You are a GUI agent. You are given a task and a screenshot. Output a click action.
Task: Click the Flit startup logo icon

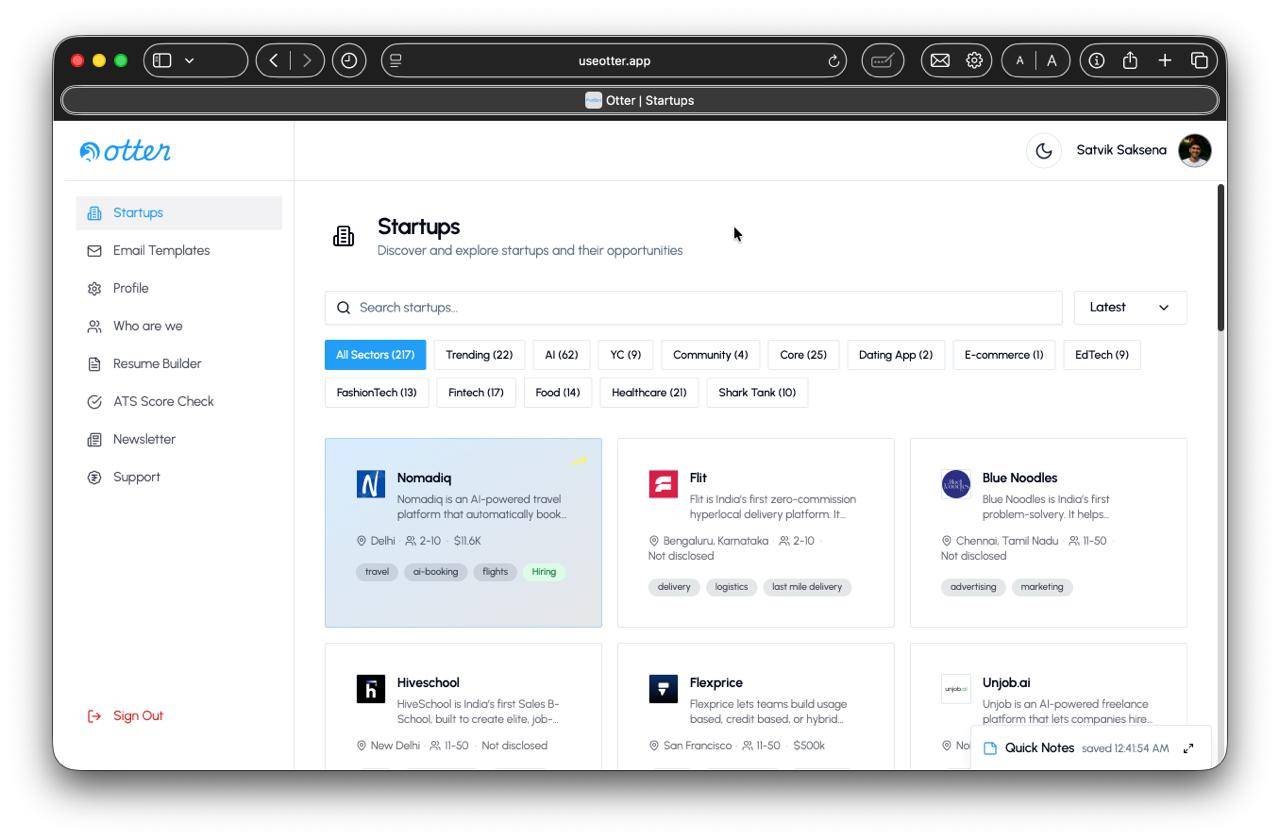(663, 485)
